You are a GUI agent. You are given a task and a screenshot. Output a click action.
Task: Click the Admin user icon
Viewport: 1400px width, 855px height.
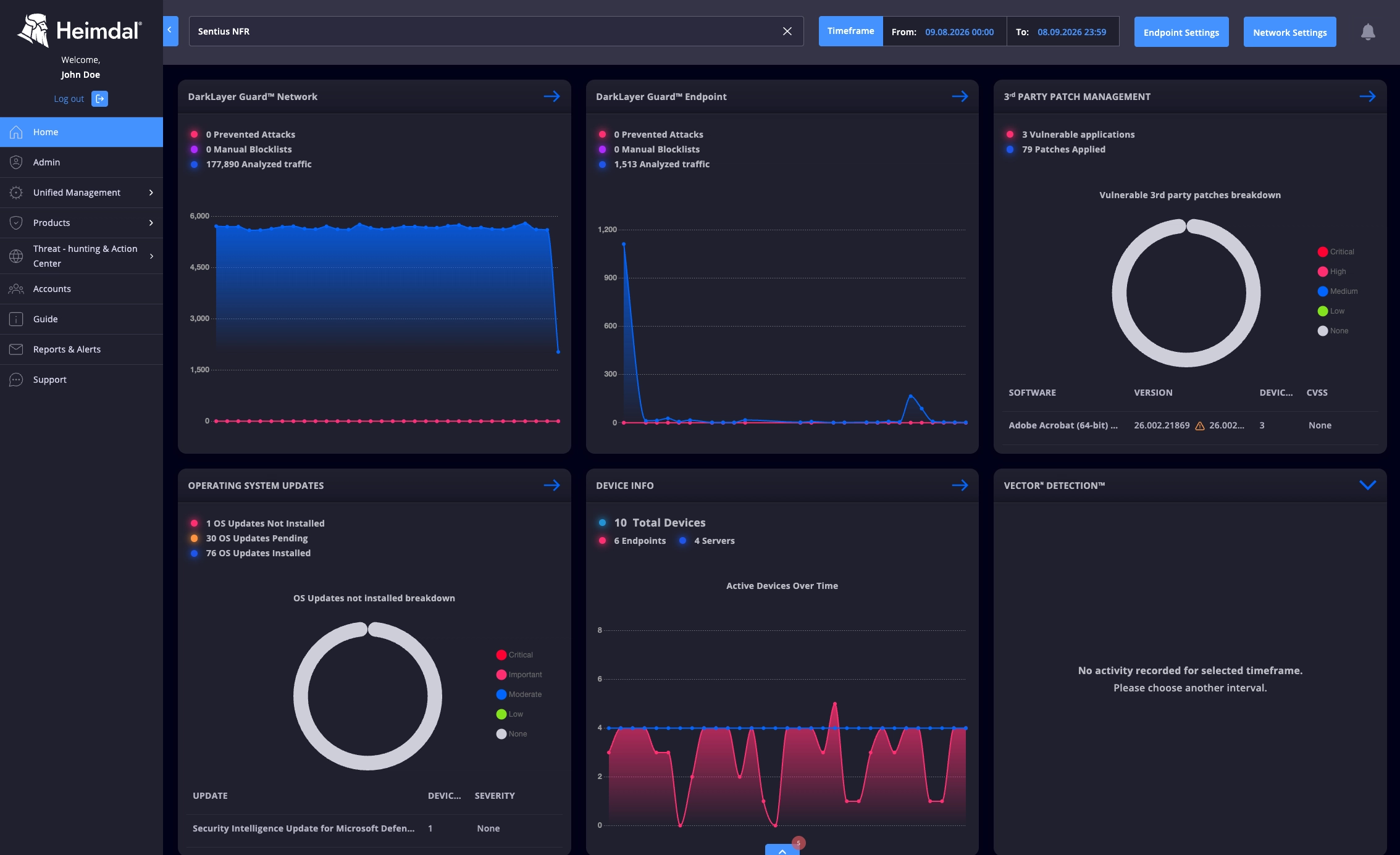tap(16, 162)
